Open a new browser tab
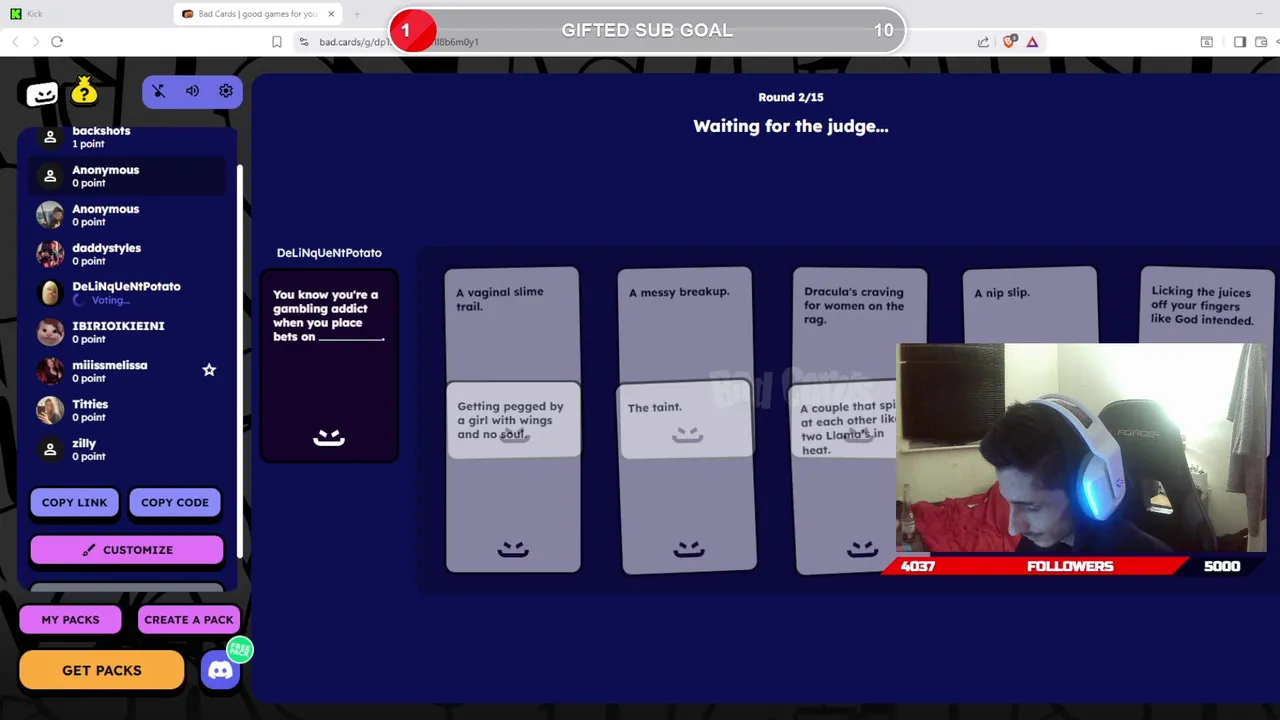 357,14
